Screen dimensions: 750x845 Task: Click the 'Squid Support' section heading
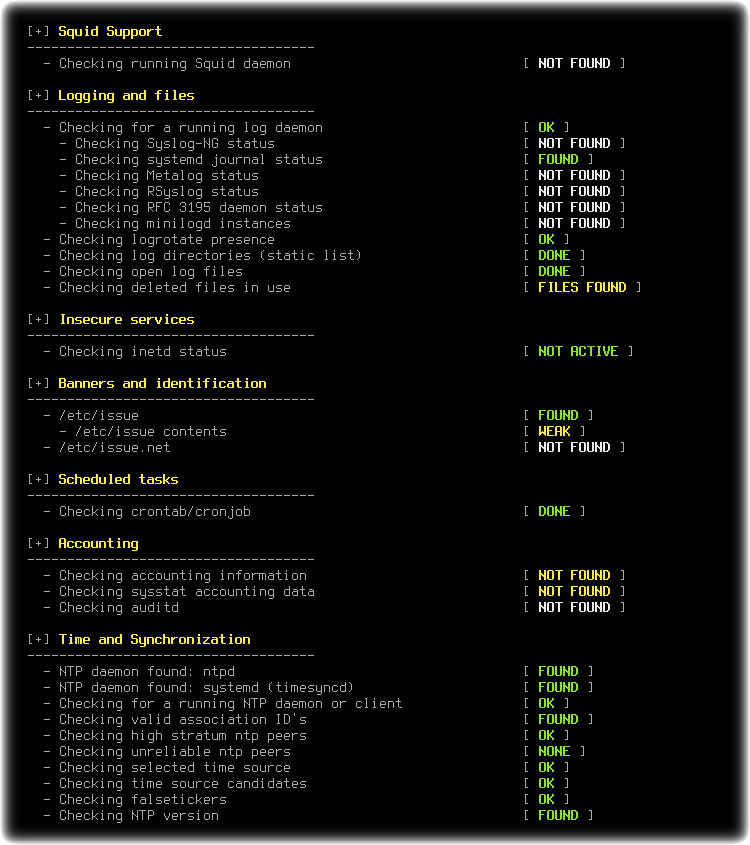tap(110, 32)
